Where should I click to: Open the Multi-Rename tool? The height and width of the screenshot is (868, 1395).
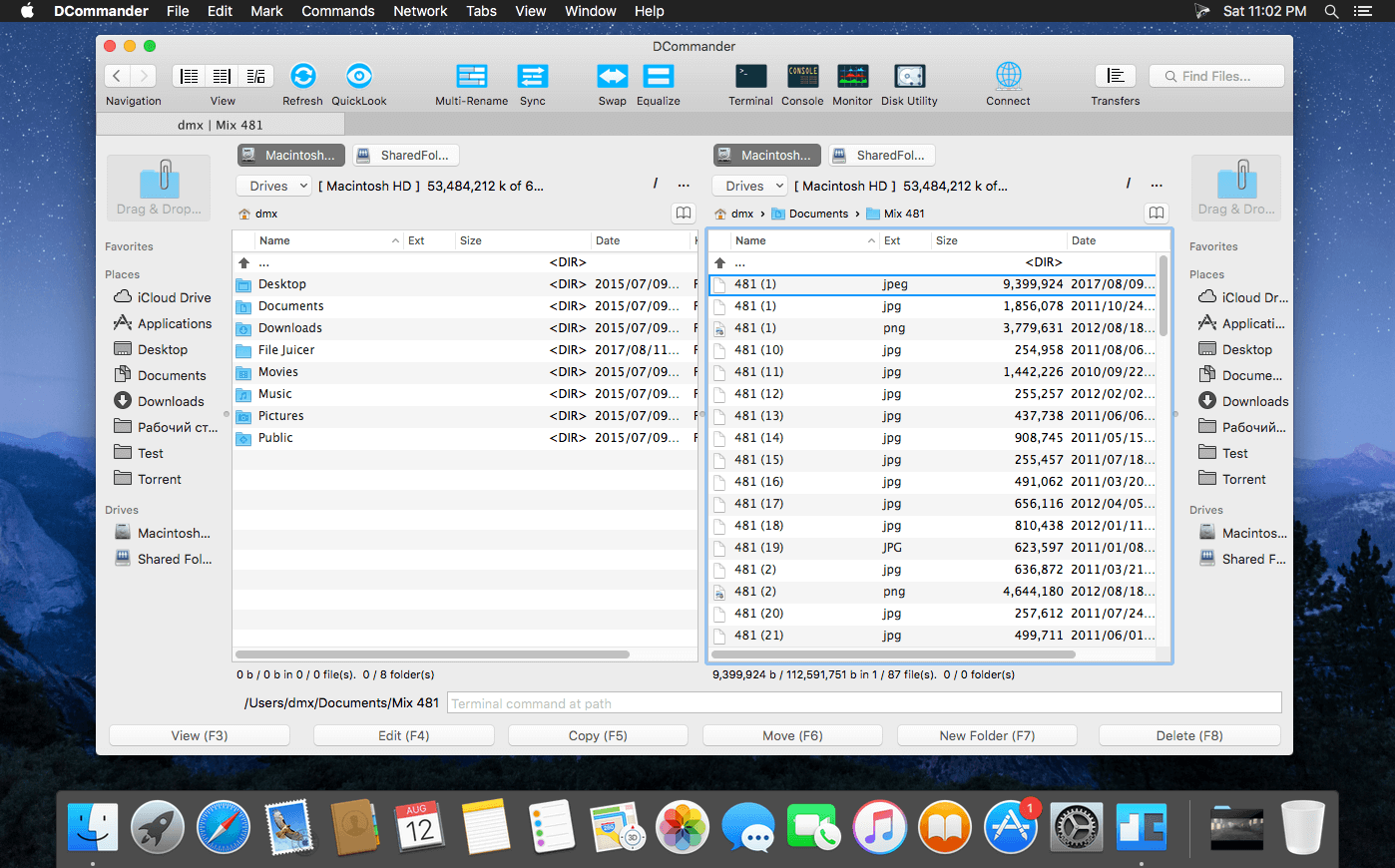point(472,76)
